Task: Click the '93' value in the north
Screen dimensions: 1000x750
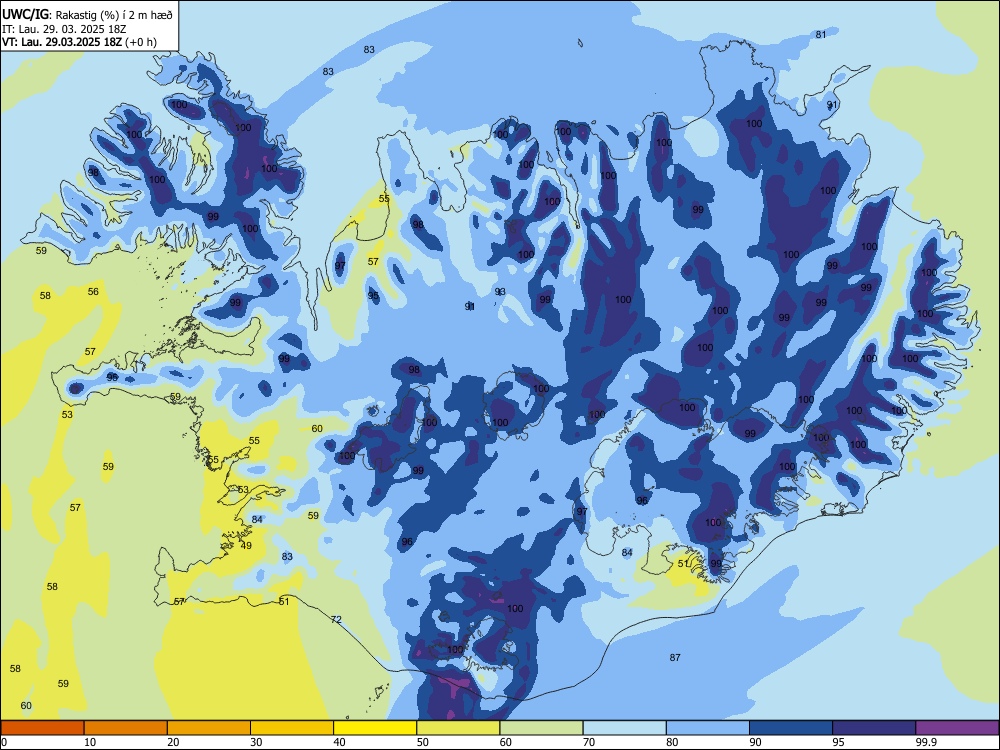Action: point(500,291)
